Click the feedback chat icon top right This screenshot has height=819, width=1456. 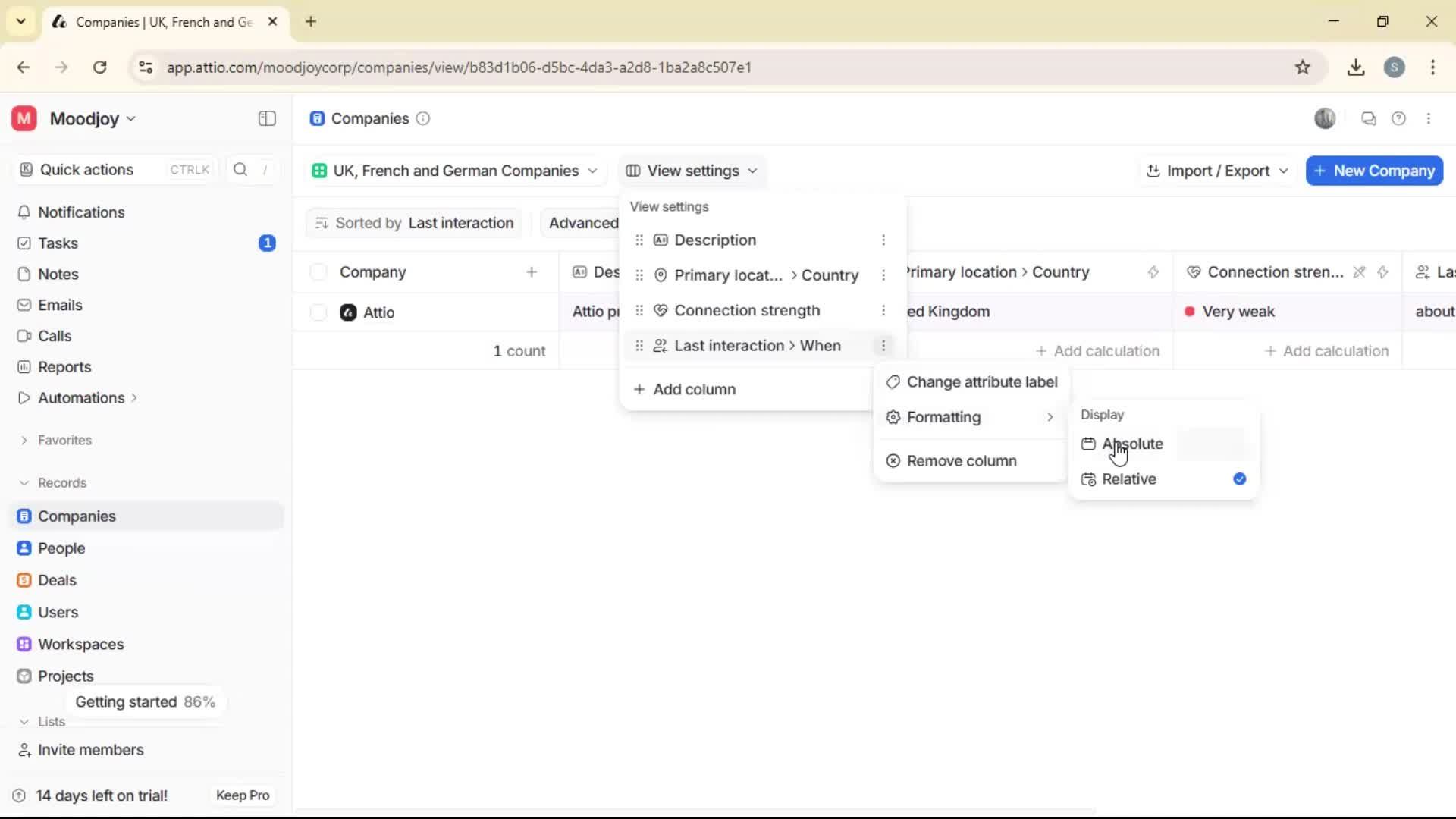pos(1369,118)
